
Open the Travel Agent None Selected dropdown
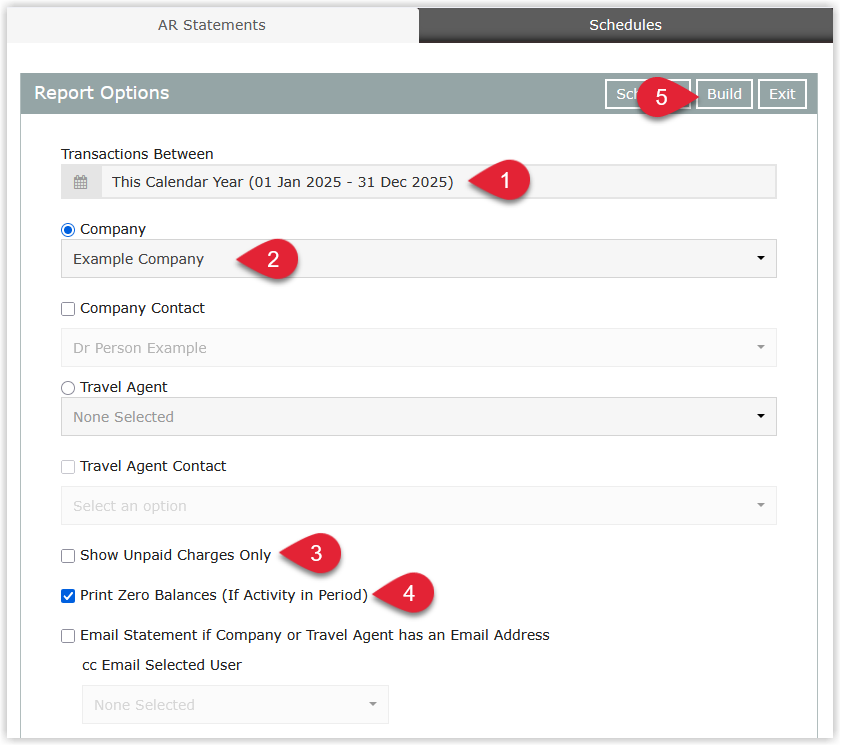(418, 417)
